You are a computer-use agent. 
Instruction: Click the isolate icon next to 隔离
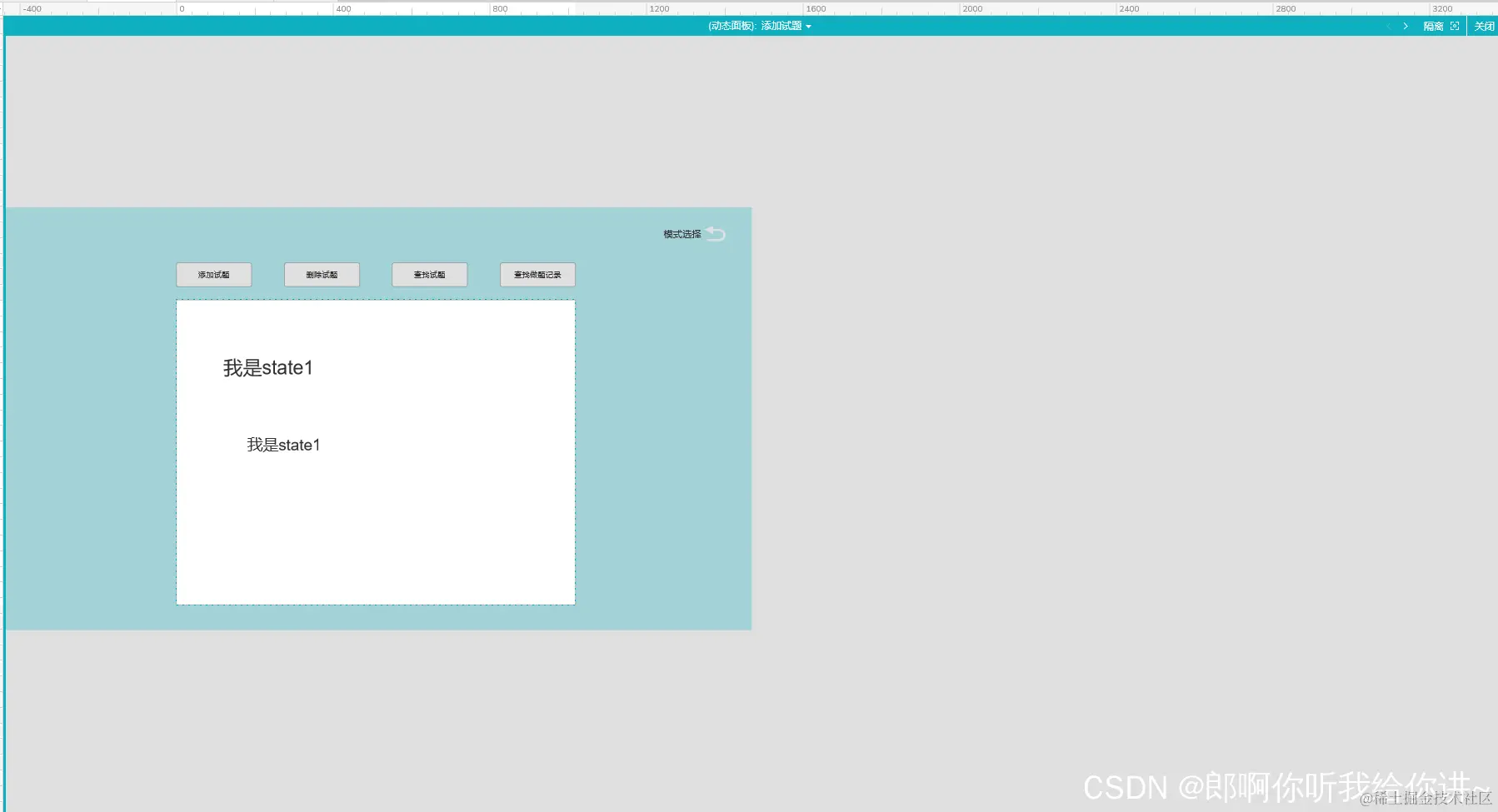pos(1455,26)
